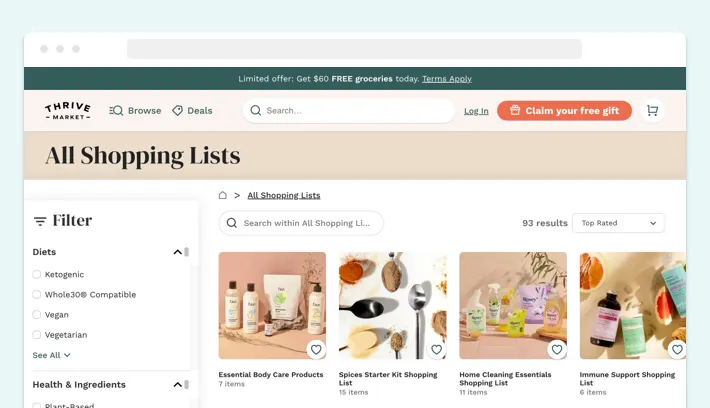Check the Ketogenic diet filter

37,274
